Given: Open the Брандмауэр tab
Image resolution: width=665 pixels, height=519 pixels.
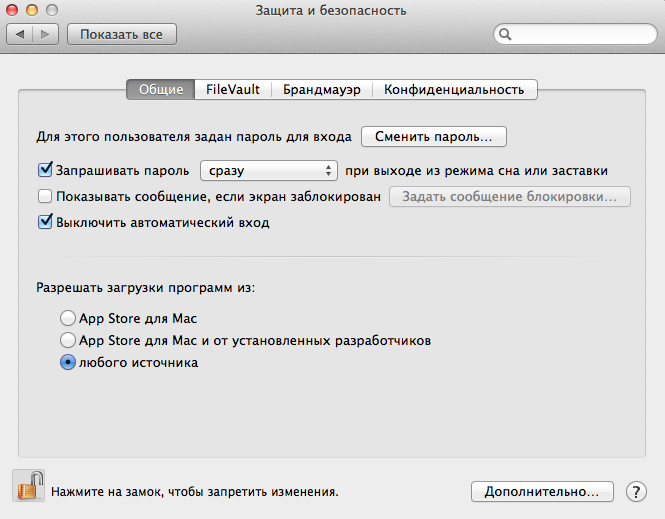Looking at the screenshot, I should point(322,89).
